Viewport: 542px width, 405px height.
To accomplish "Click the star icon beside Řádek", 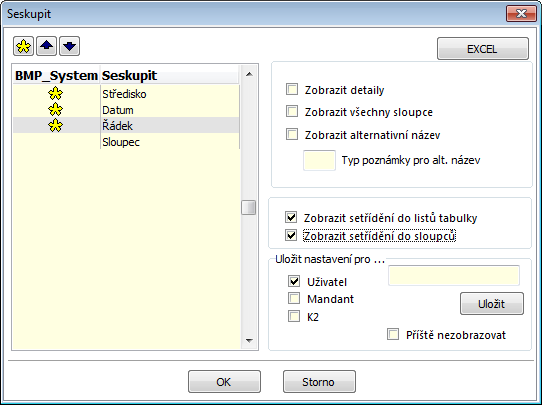I will 55,125.
